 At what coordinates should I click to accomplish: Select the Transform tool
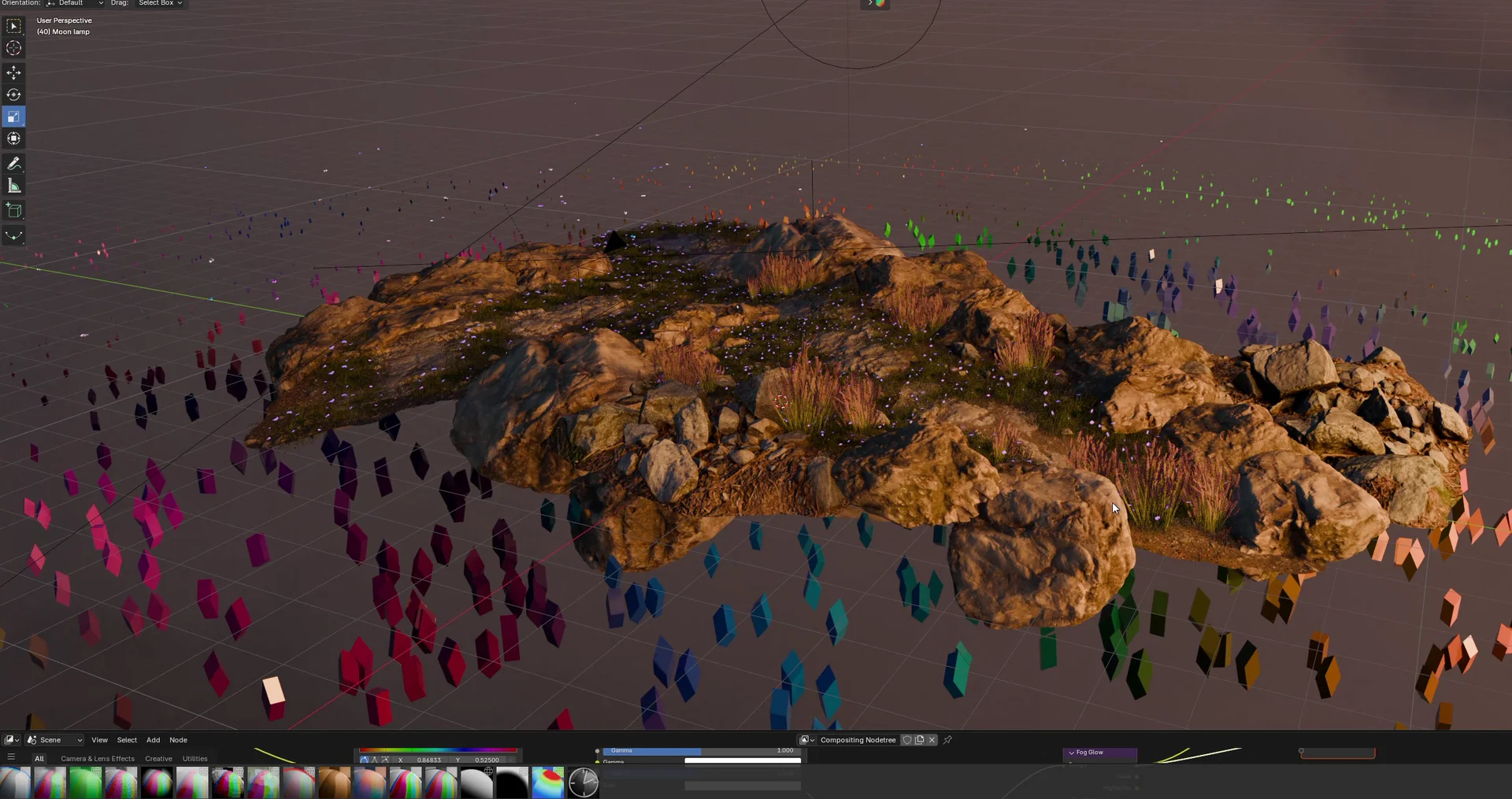tap(13, 139)
